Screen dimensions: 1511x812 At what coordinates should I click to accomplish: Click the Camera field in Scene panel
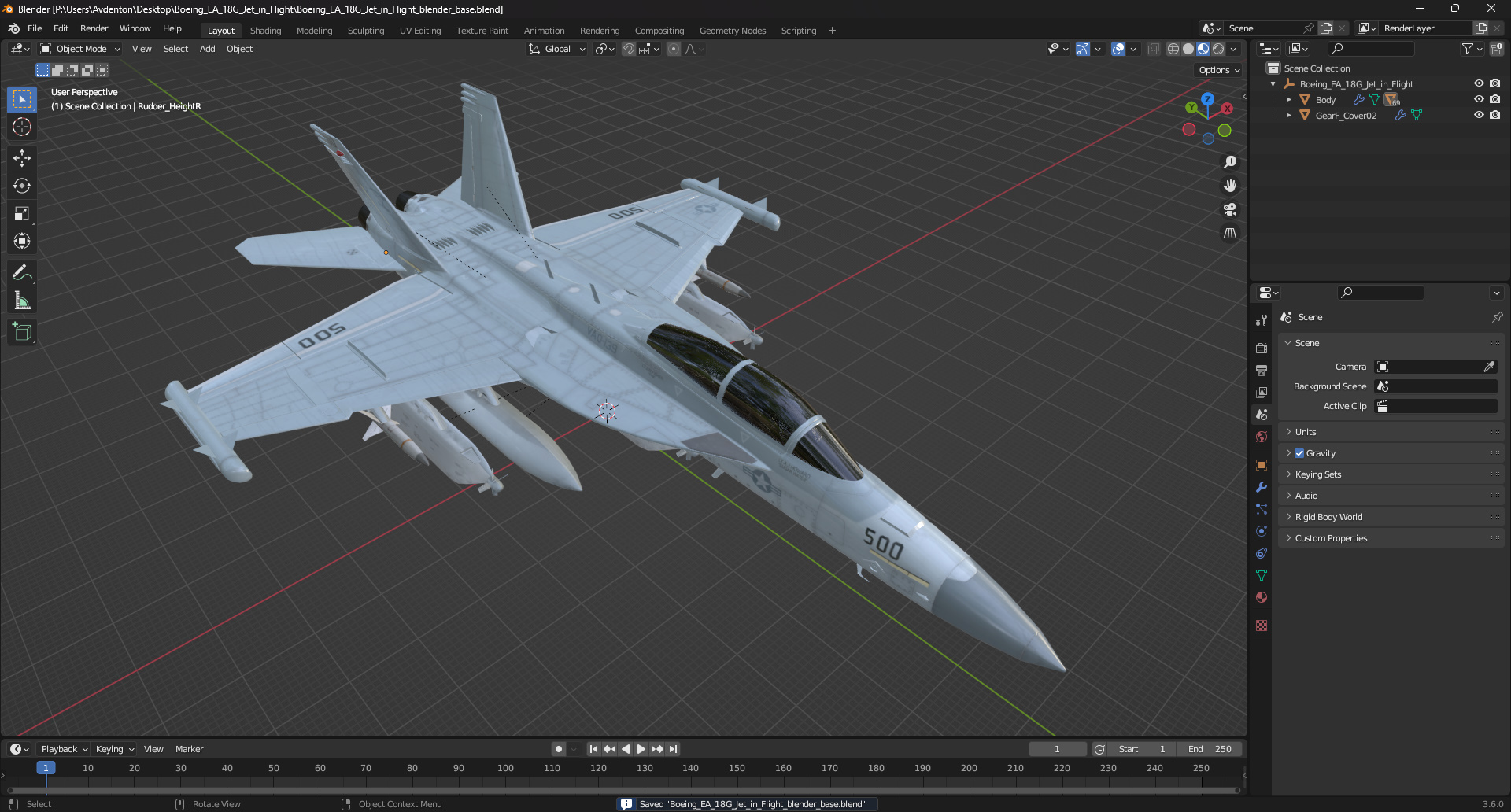[1435, 367]
